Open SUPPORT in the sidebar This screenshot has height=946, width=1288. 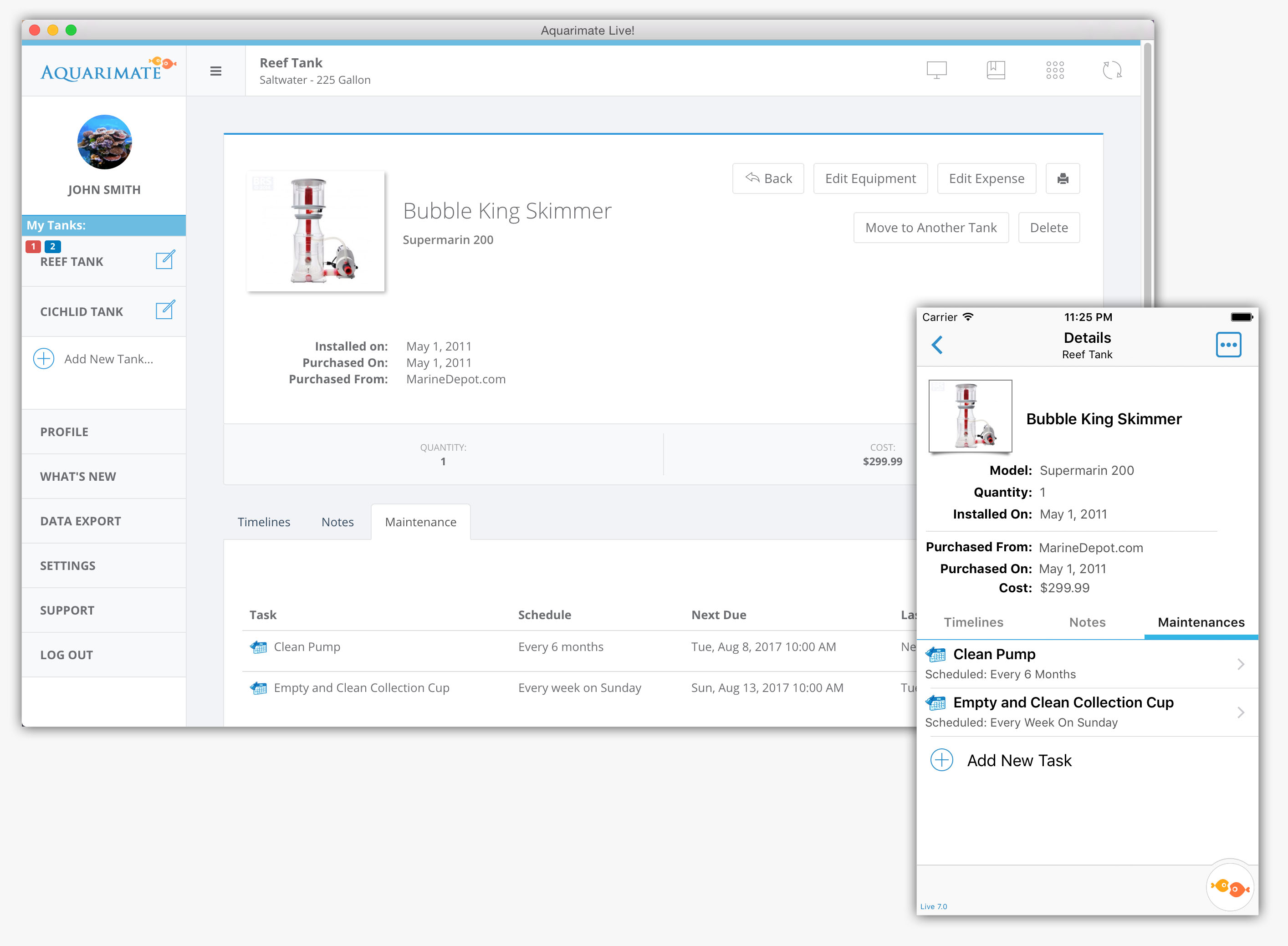pyautogui.click(x=104, y=610)
